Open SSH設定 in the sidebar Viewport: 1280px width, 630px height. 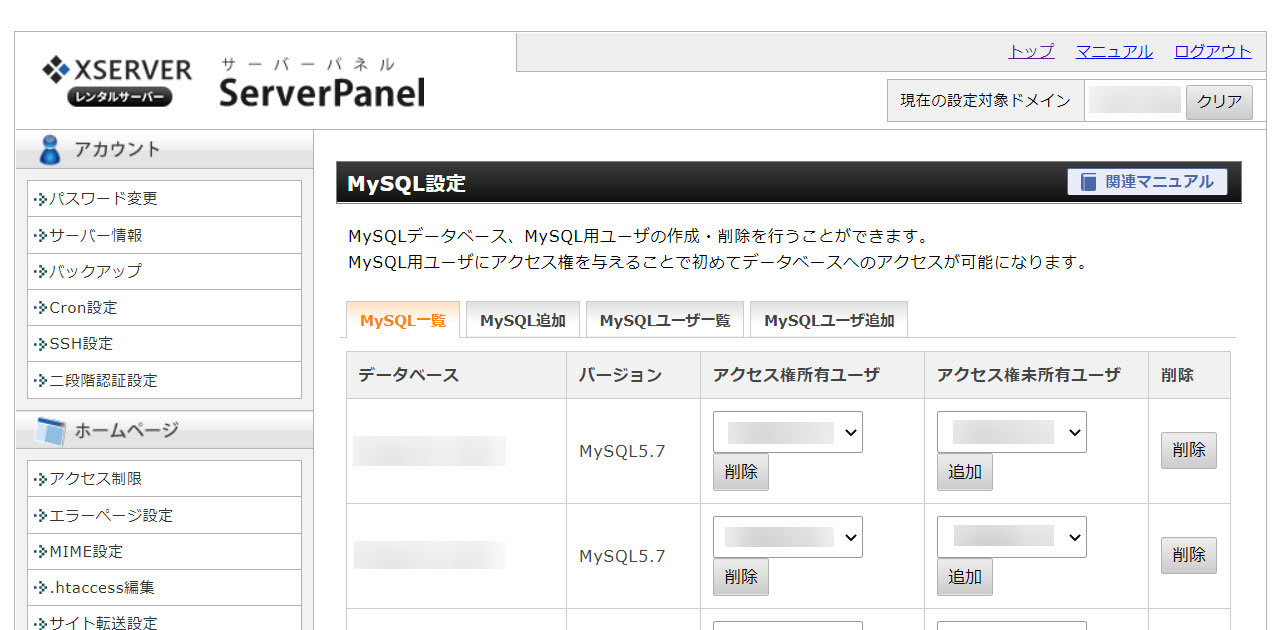(164, 344)
